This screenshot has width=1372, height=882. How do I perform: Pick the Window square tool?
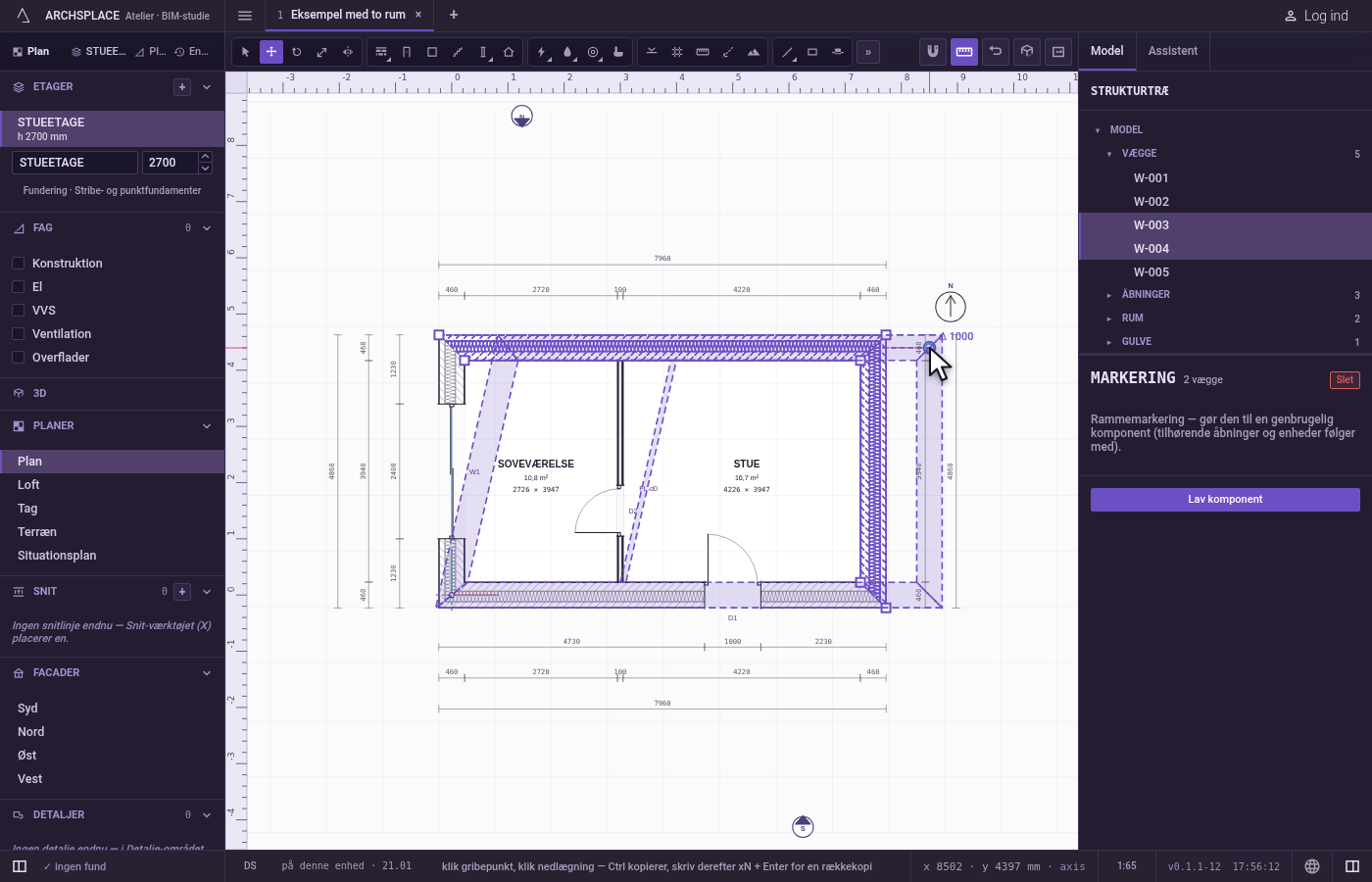[x=432, y=52]
